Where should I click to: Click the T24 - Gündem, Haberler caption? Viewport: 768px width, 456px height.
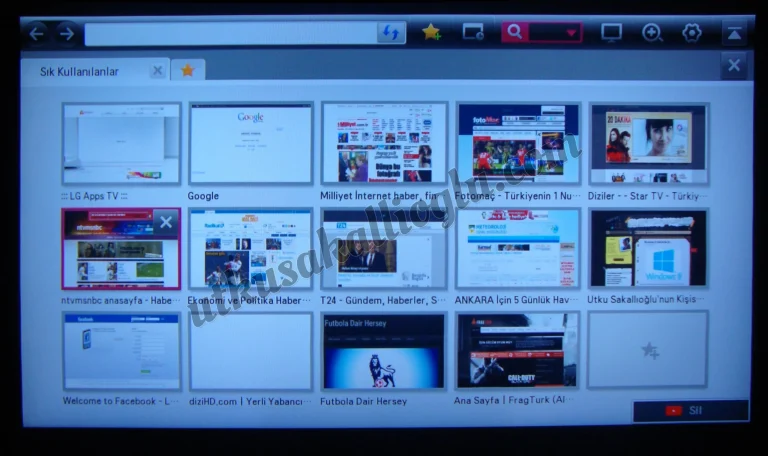click(x=383, y=300)
